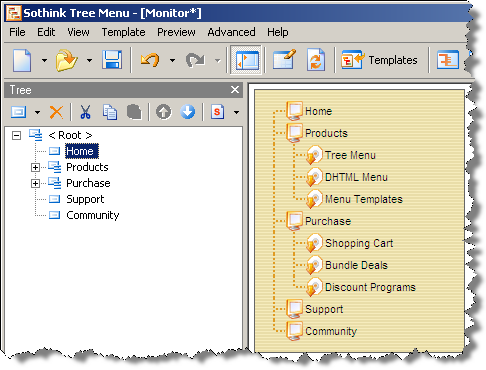The height and width of the screenshot is (370, 486).
Task: Click DHTML Menu in the preview
Action: point(356,177)
